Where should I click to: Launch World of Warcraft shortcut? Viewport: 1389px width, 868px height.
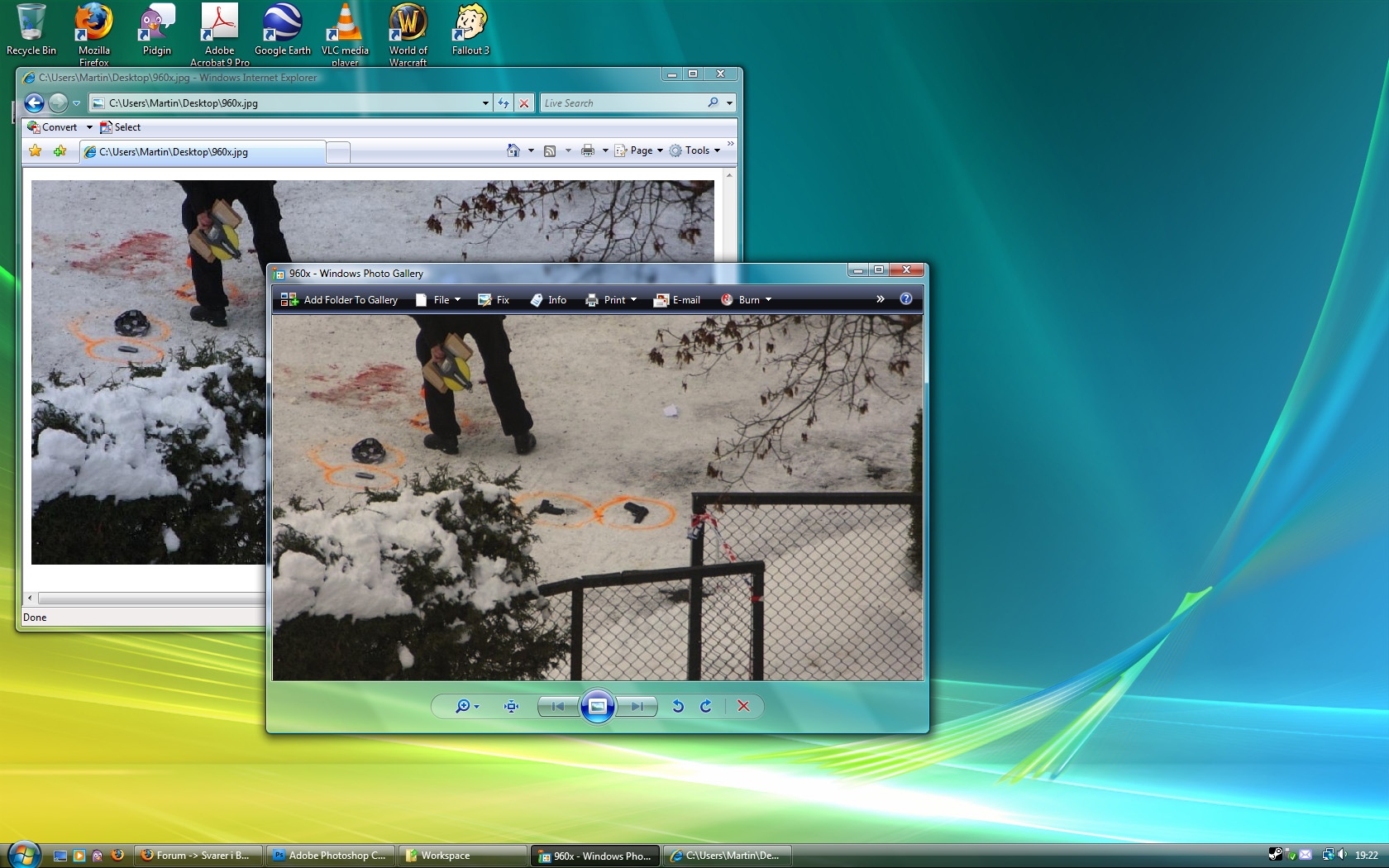click(x=408, y=33)
